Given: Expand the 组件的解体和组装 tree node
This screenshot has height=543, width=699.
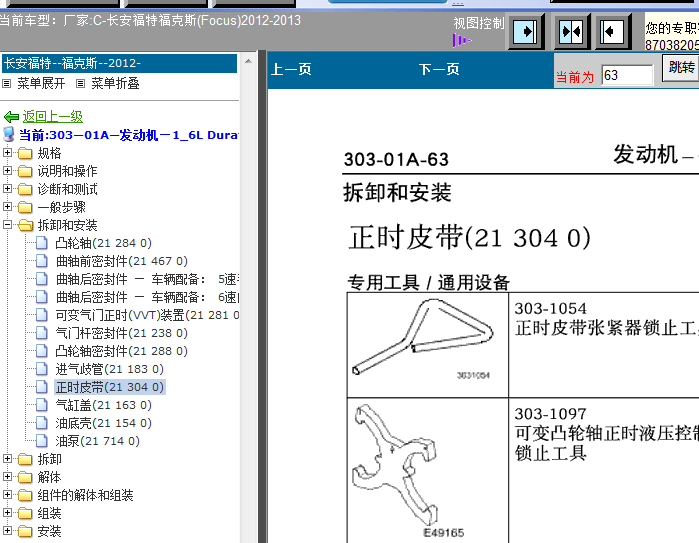Looking at the screenshot, I should 8,495.
